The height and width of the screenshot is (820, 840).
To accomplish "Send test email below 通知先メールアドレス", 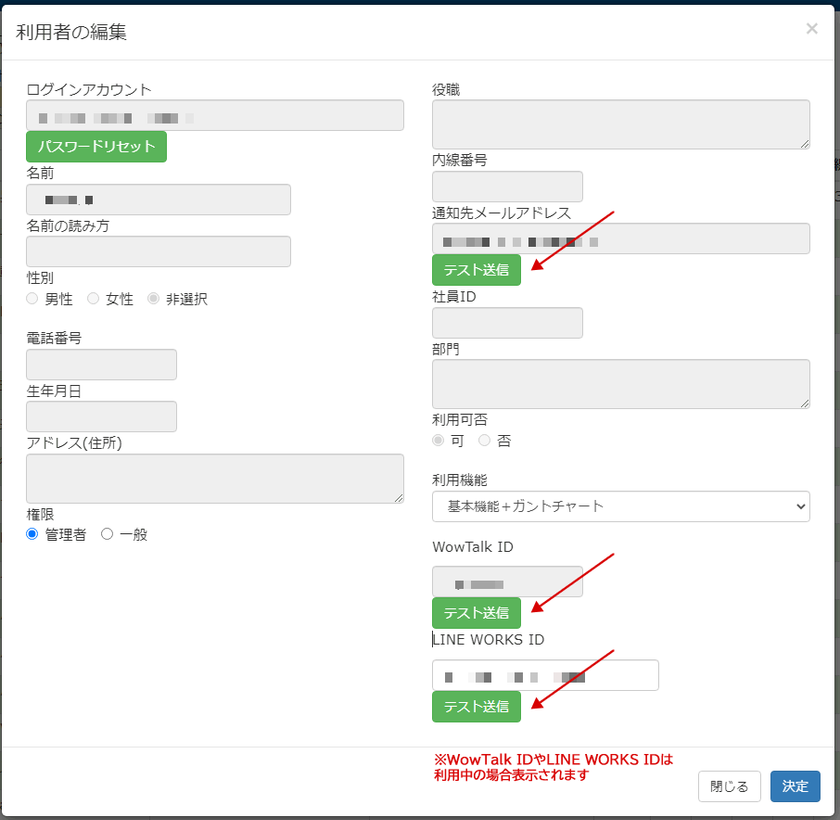I will tap(476, 270).
